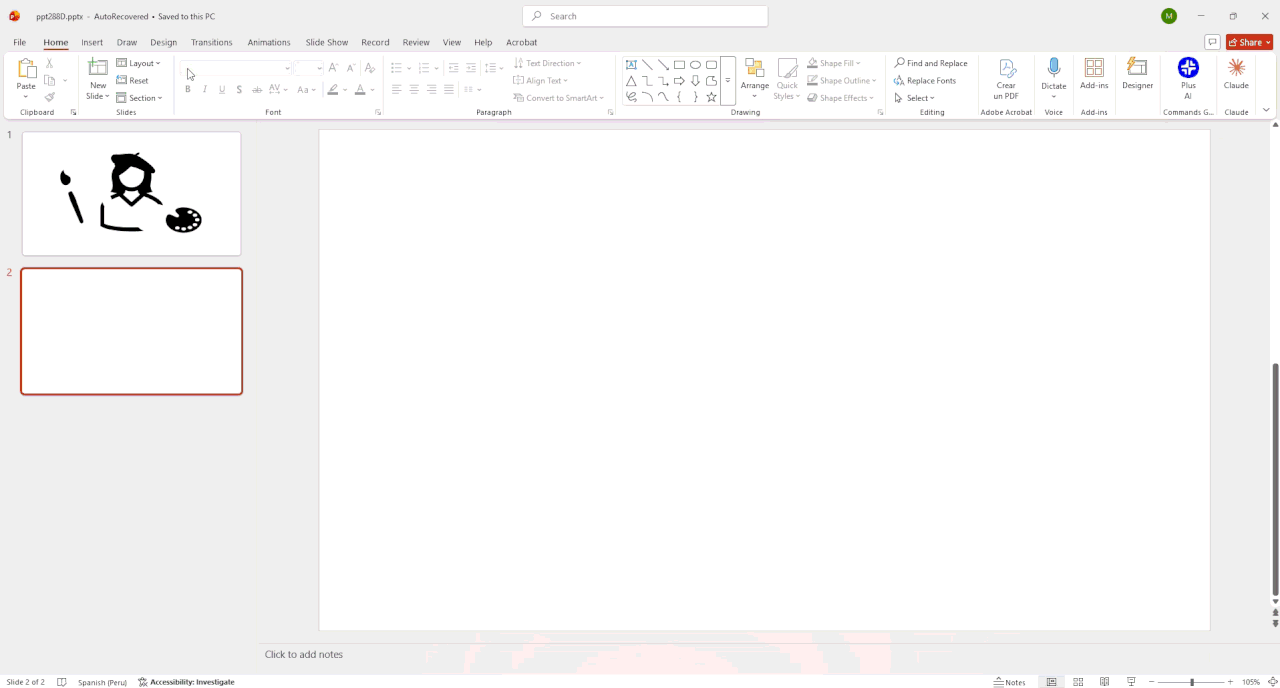Click Accessibility: Investigate in status bar
Screen dimensions: 1280x688
pyautogui.click(x=186, y=682)
